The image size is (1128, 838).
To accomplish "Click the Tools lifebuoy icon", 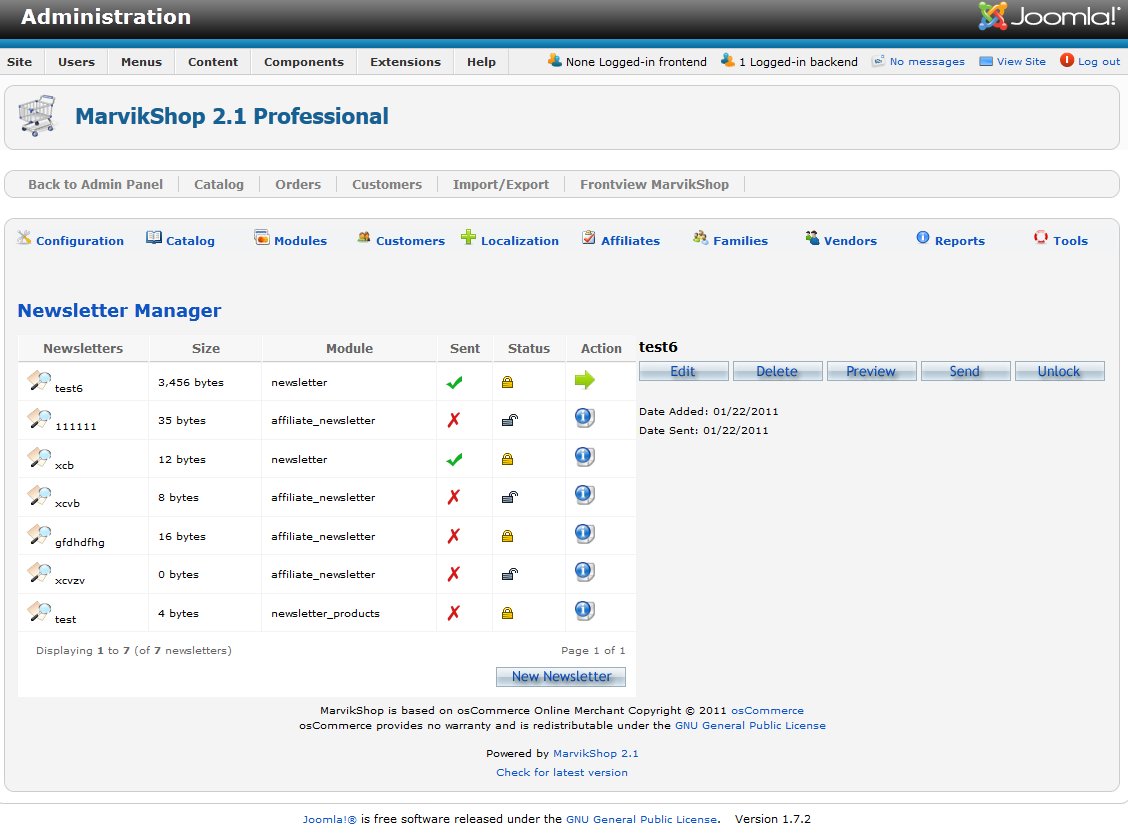I will click(x=1040, y=237).
